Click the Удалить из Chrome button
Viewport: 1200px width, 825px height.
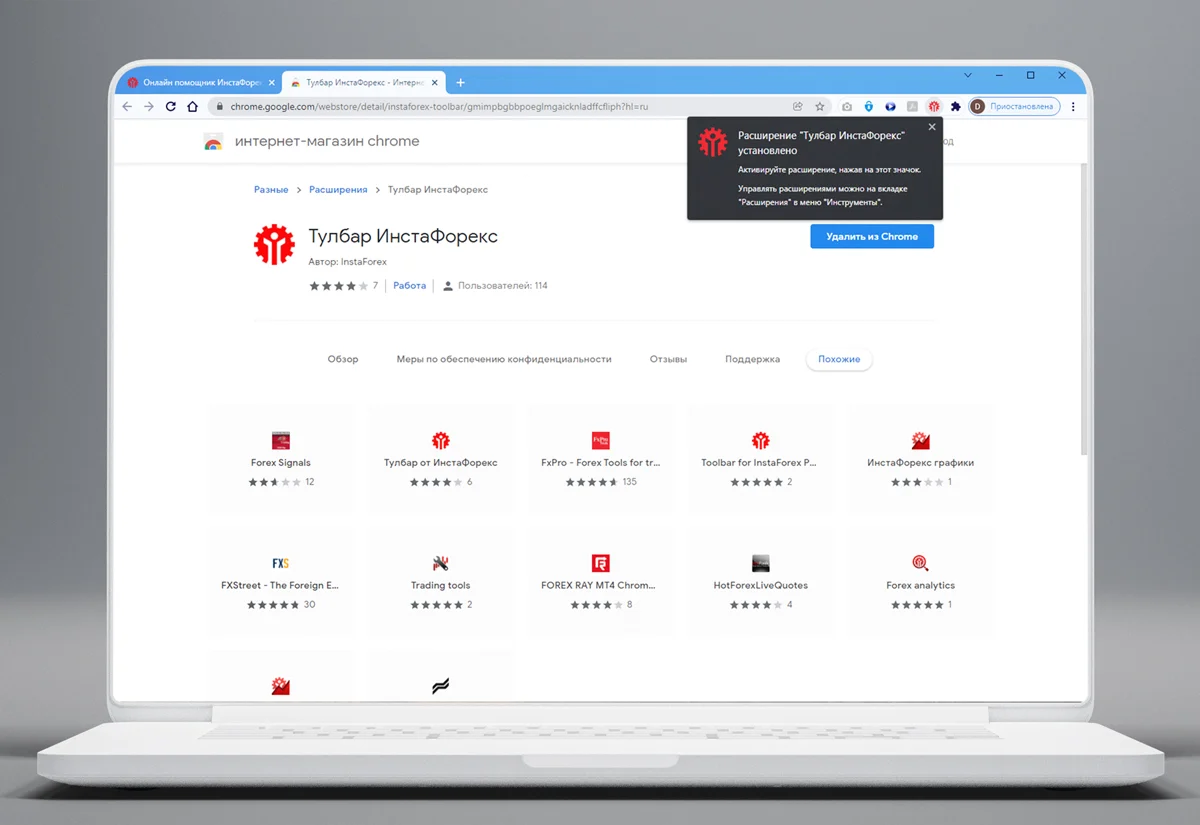(x=871, y=237)
